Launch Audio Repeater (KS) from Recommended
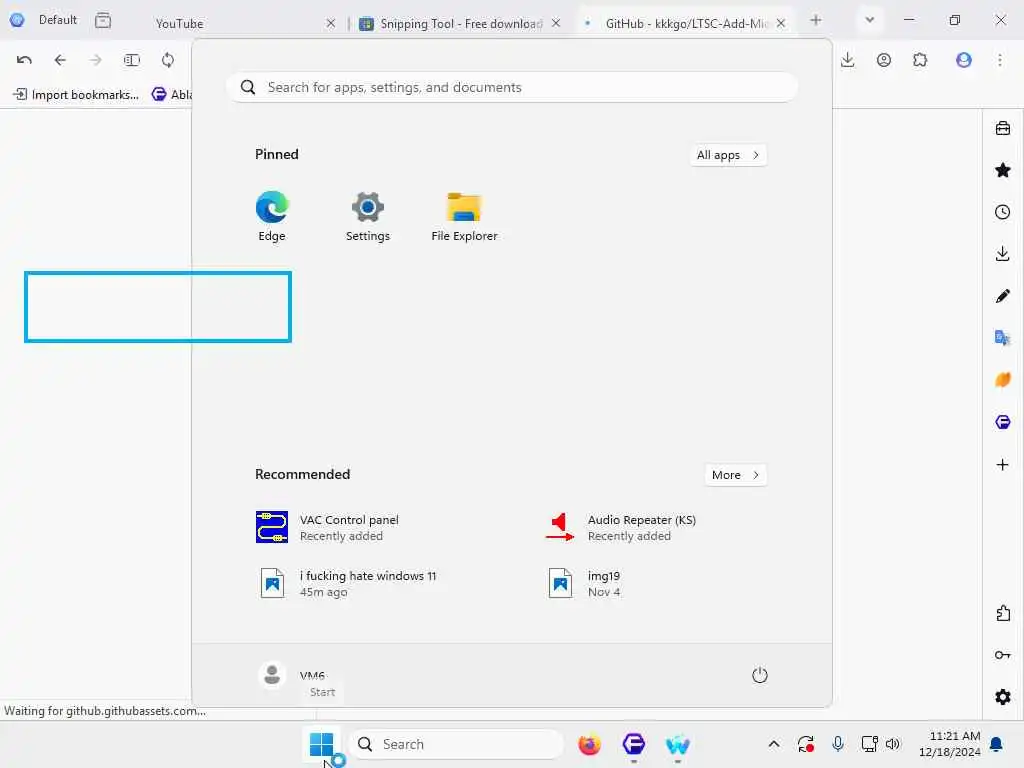Image resolution: width=1024 pixels, height=768 pixels. [620, 528]
